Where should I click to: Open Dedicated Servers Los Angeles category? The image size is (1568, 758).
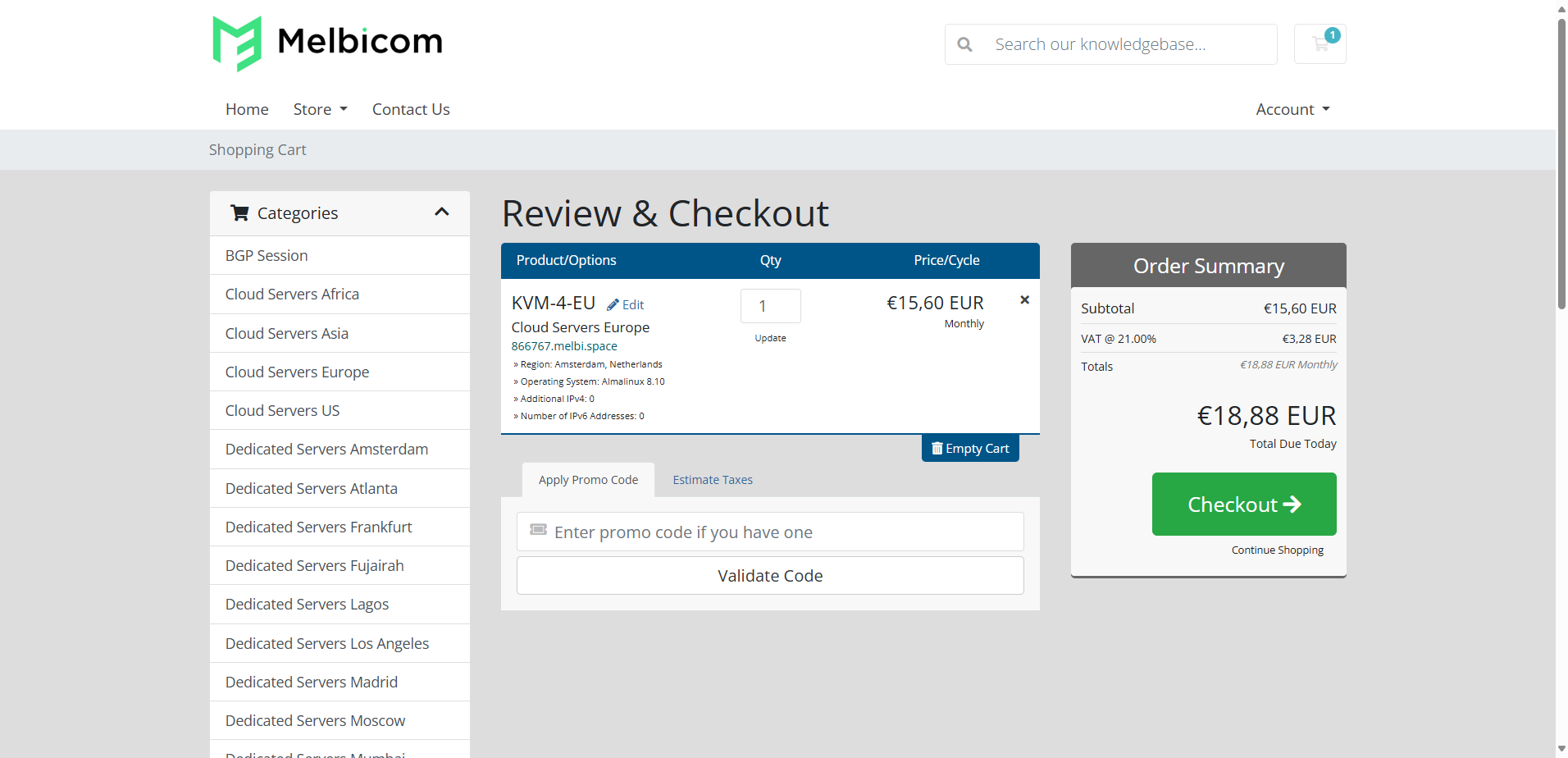pyautogui.click(x=340, y=643)
